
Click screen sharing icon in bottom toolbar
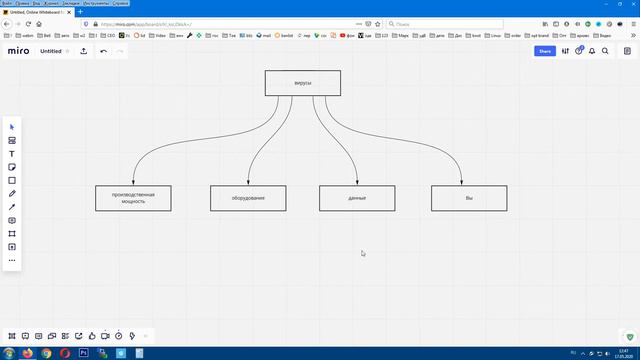pos(79,336)
